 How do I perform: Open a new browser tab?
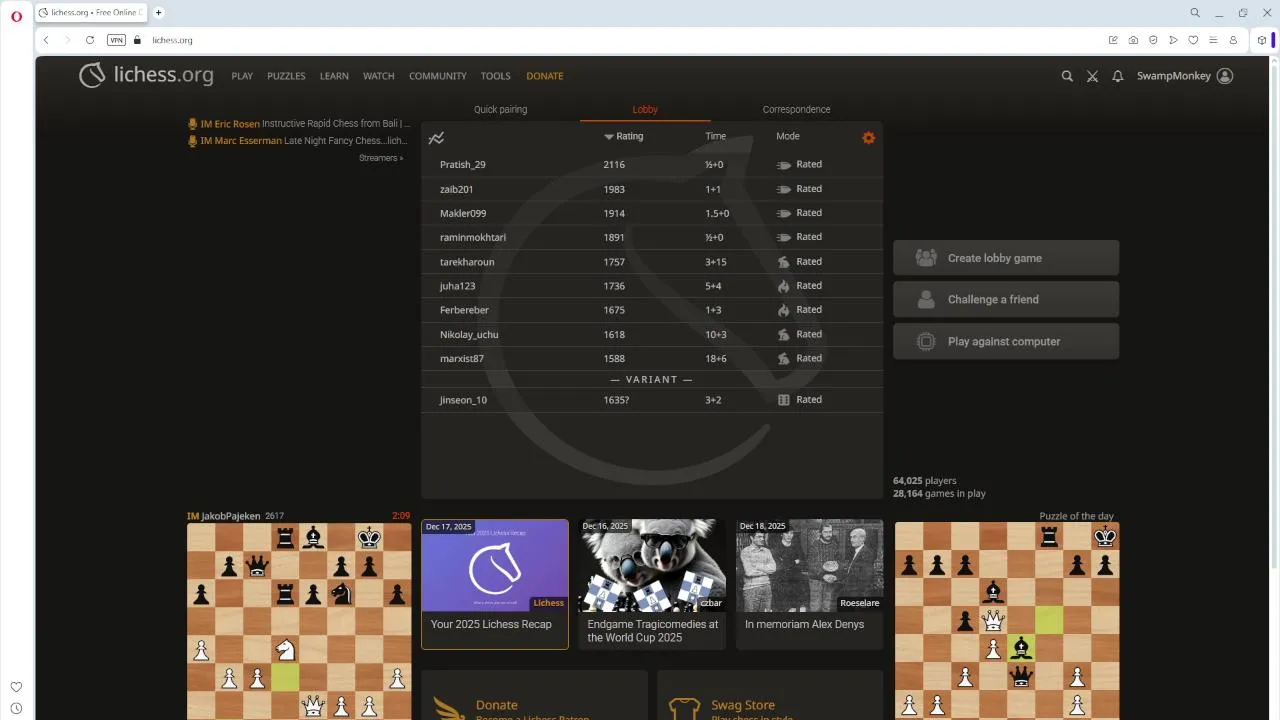click(x=158, y=13)
